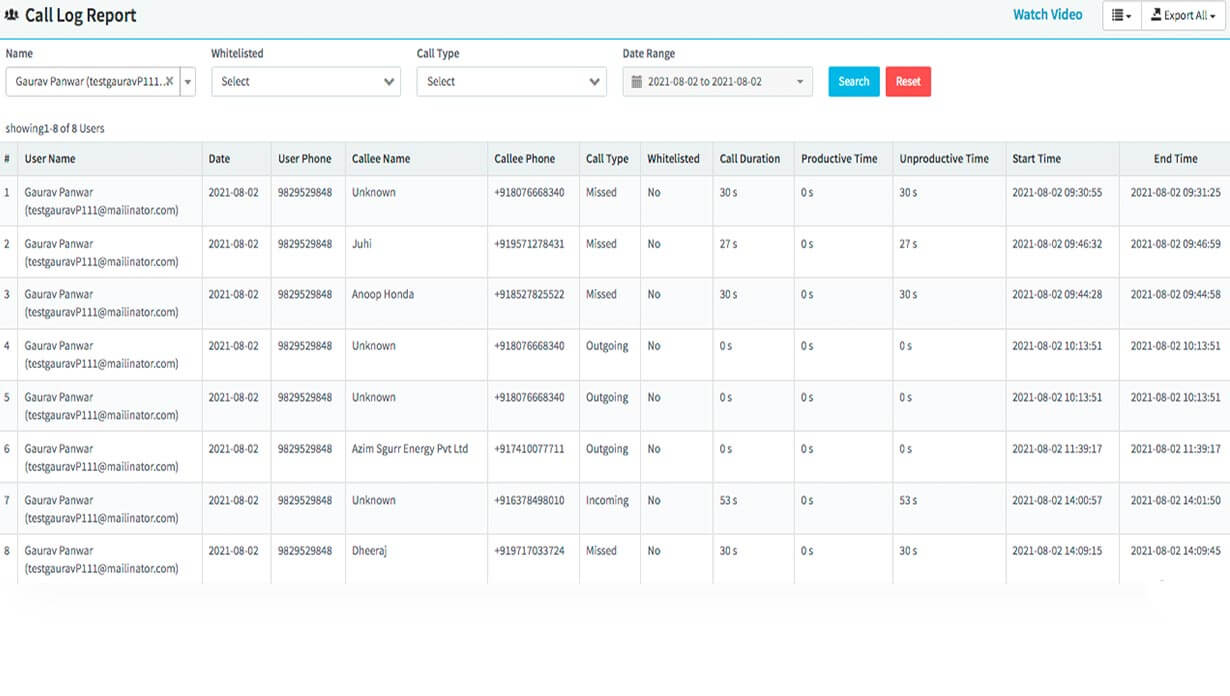Image resolution: width=1230 pixels, height=696 pixels.
Task: Open the column view list icon
Action: [1121, 16]
